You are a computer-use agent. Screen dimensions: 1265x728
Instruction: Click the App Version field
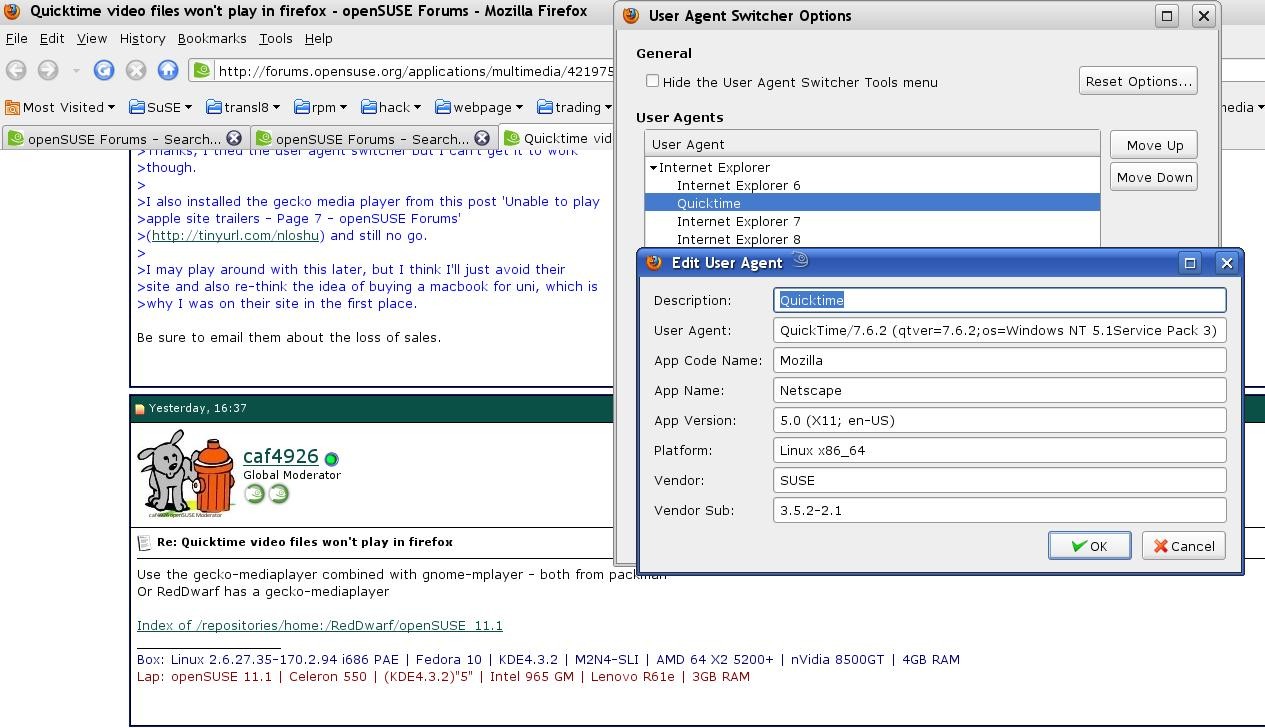point(1000,420)
